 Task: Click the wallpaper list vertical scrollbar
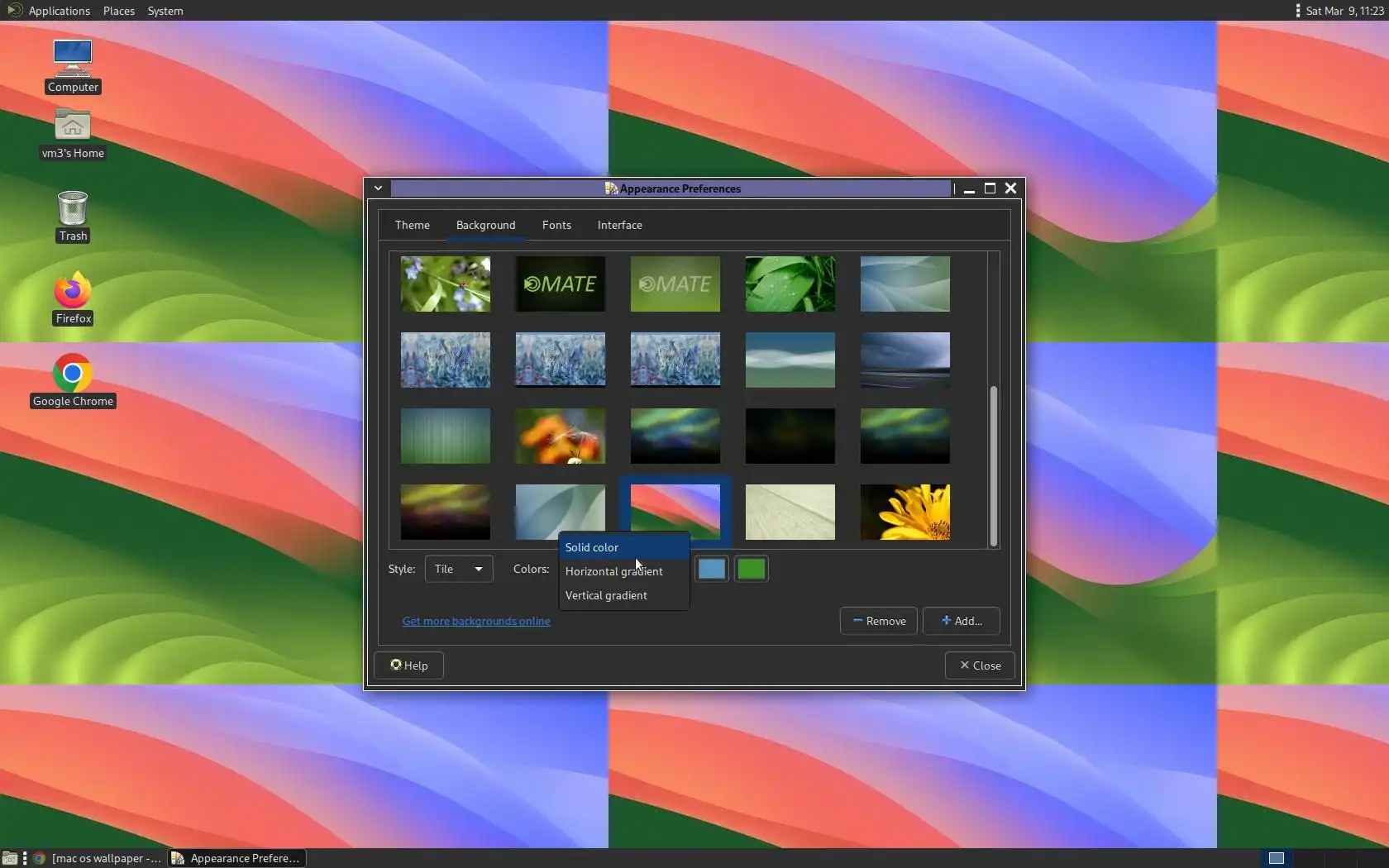(x=994, y=466)
